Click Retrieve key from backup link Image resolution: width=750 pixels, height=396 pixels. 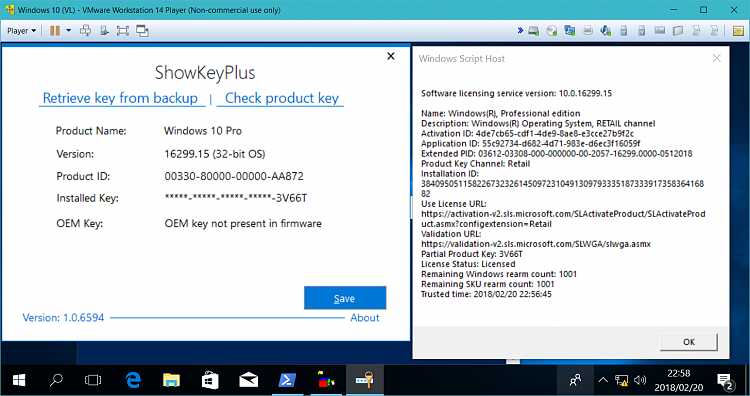(x=120, y=98)
